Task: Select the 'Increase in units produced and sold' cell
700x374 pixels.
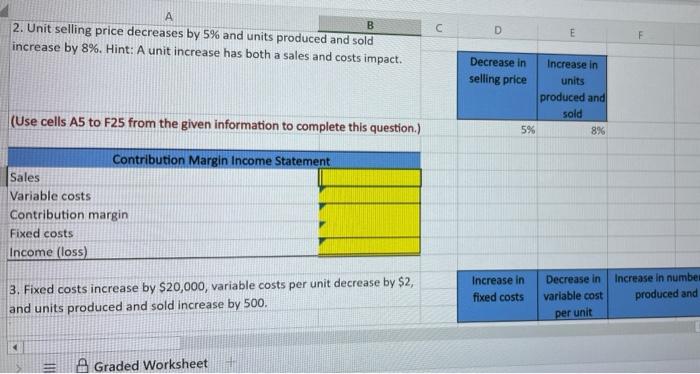Action: pyautogui.click(x=572, y=87)
